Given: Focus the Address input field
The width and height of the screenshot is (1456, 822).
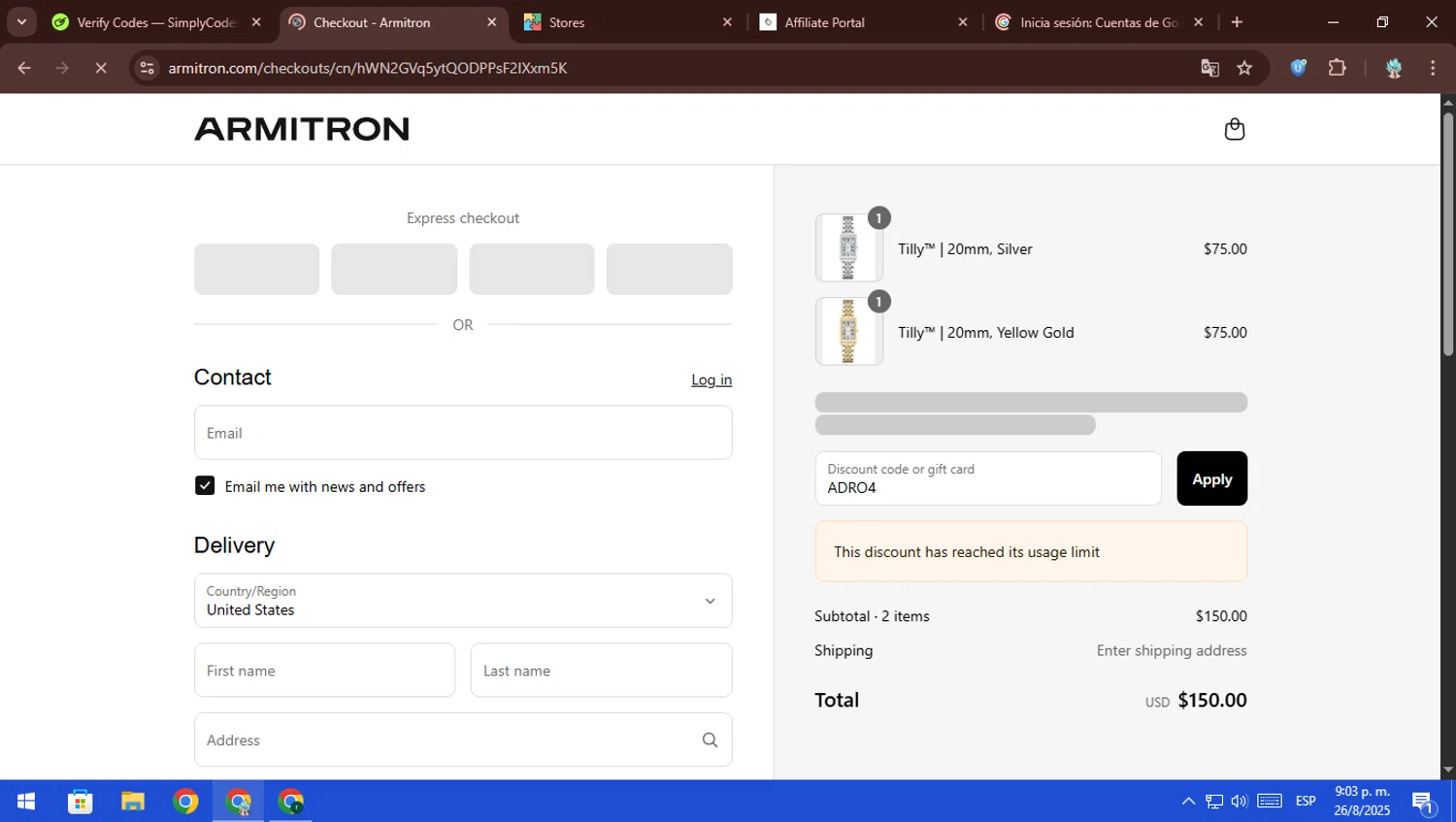Looking at the screenshot, I should [x=463, y=740].
